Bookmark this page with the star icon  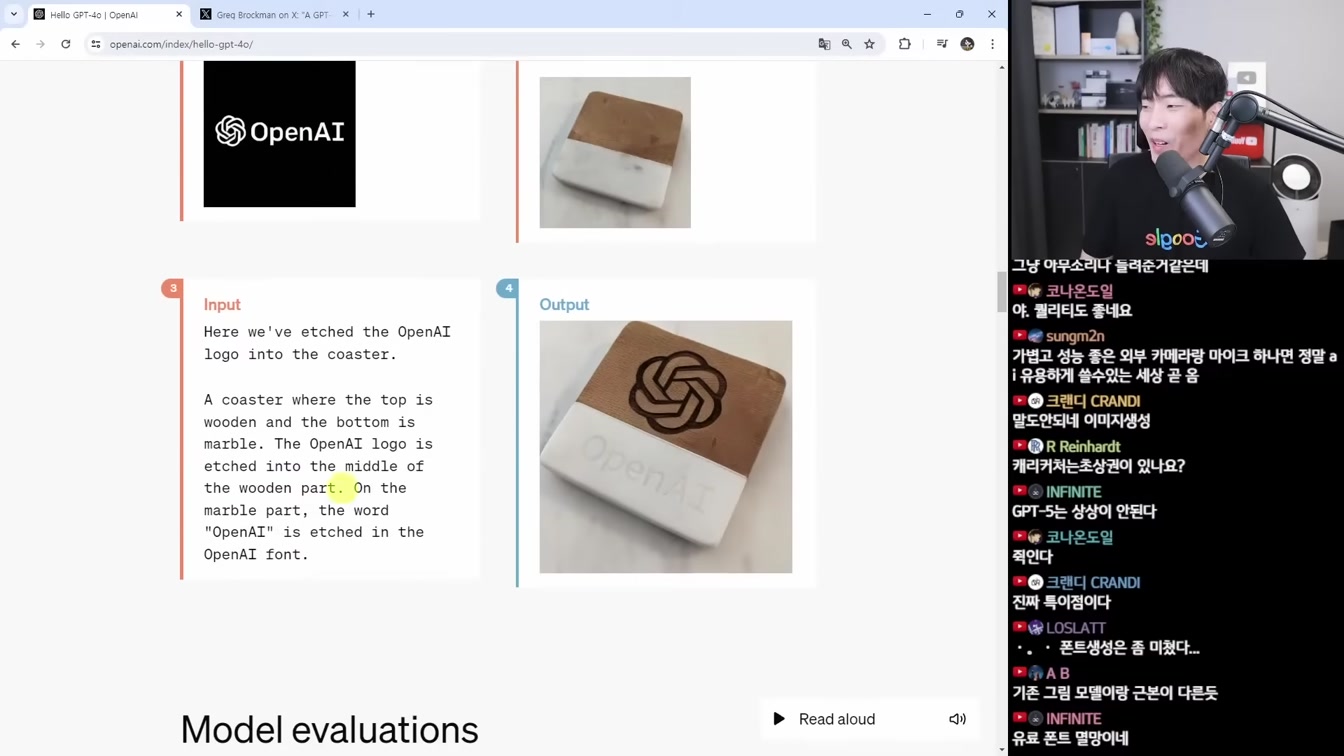coord(870,44)
